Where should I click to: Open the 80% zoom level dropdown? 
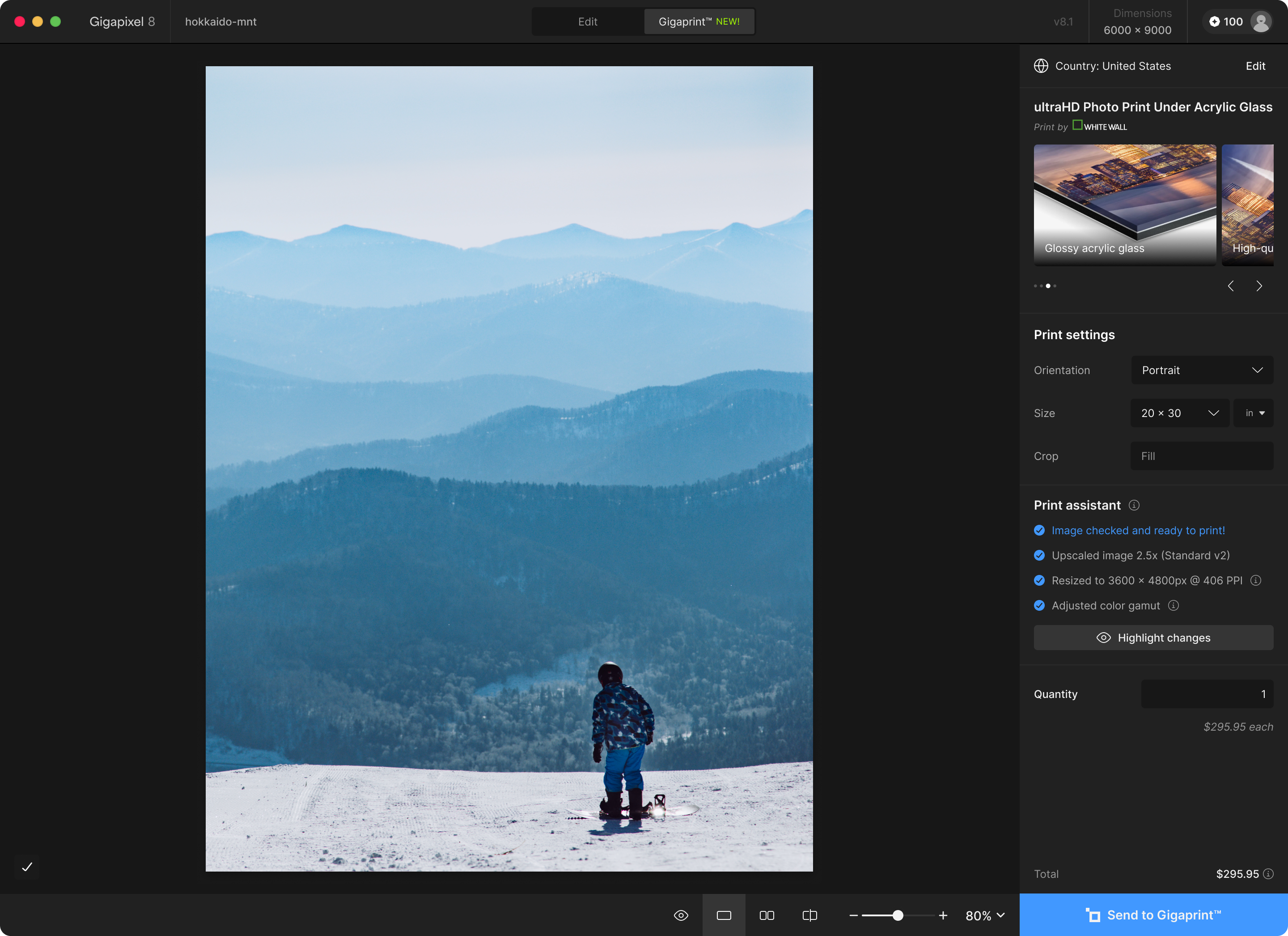985,915
